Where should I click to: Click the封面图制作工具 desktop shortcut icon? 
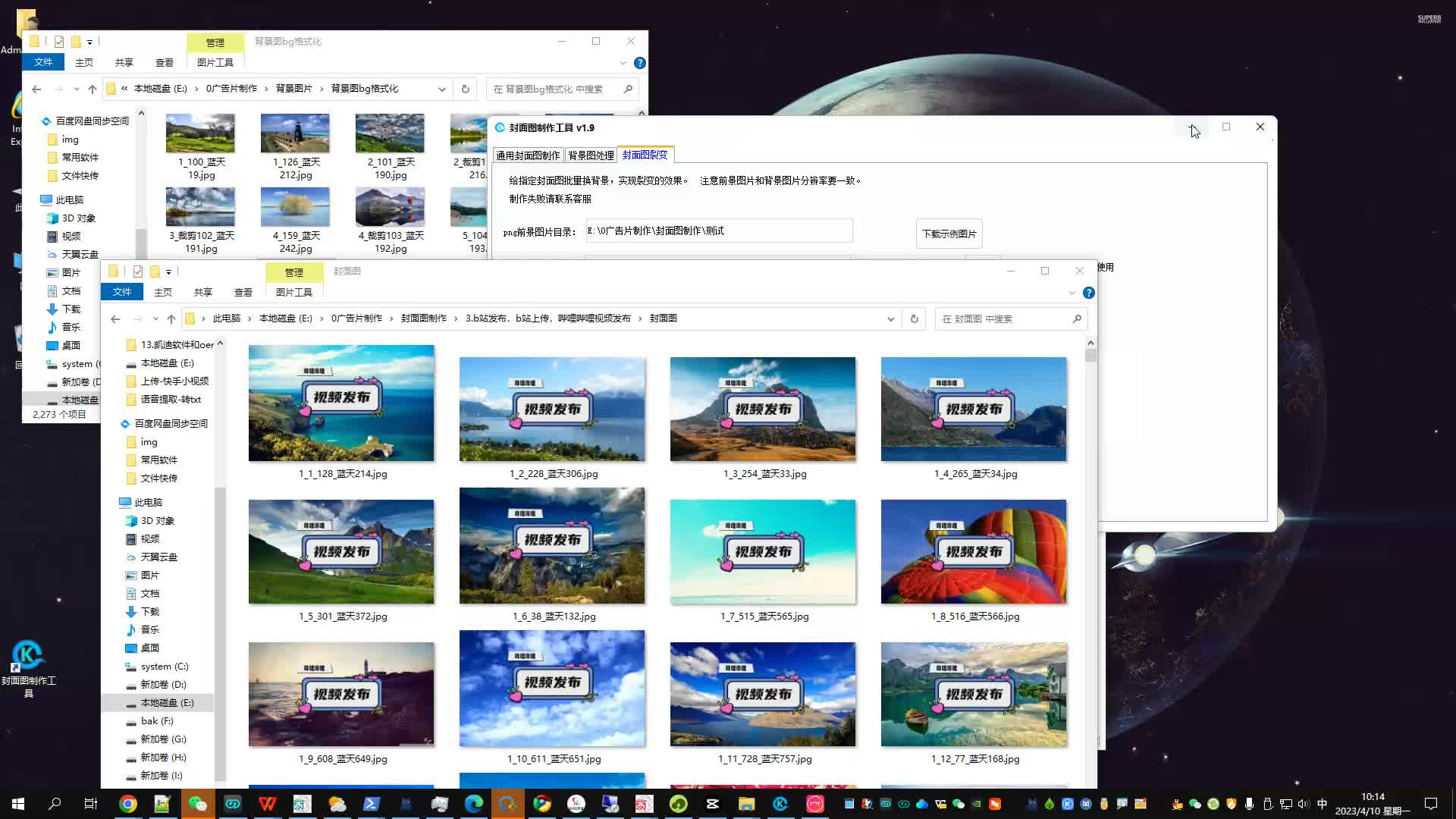[x=28, y=667]
